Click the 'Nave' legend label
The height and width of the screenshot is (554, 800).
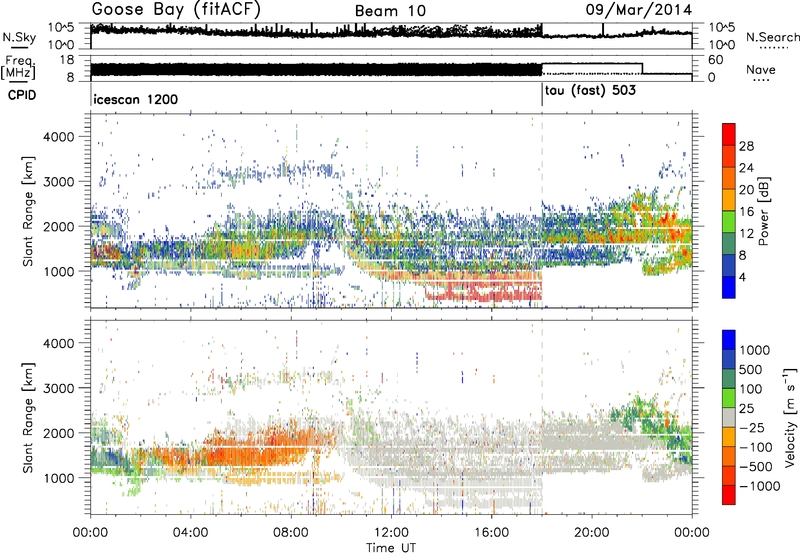coord(761,69)
